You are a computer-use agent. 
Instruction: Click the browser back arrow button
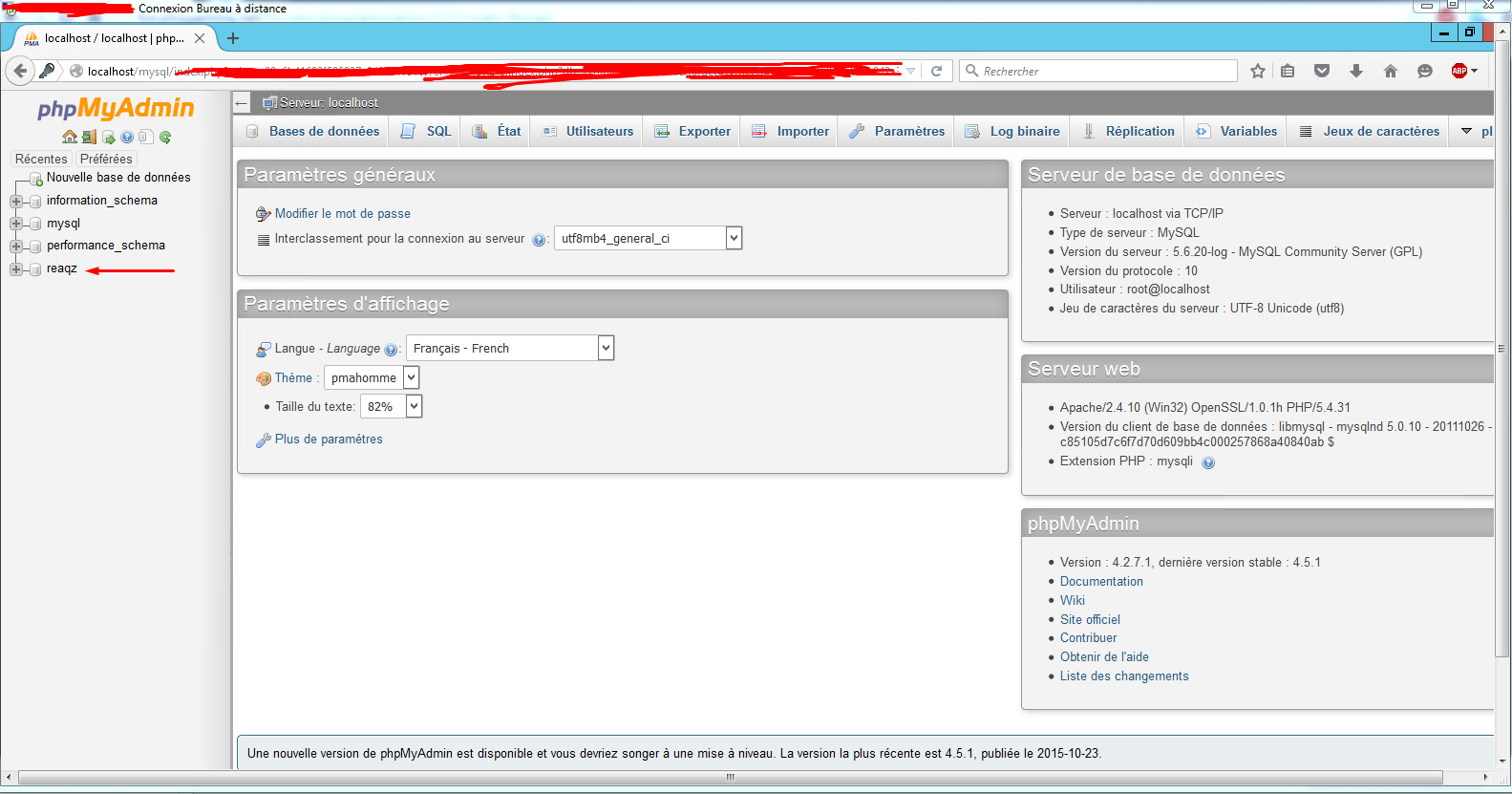tap(20, 71)
